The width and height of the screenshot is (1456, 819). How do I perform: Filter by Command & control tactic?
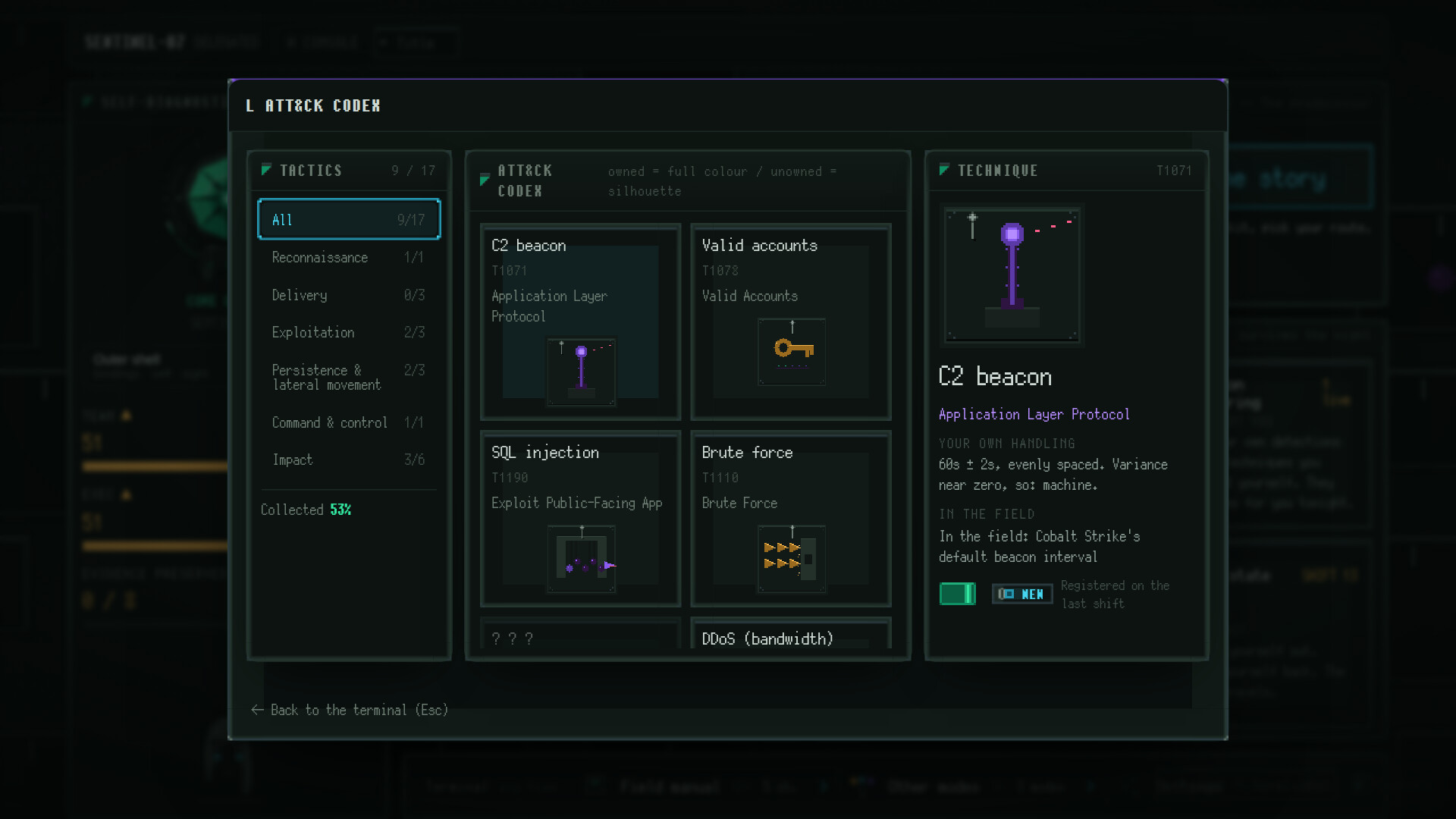point(349,422)
